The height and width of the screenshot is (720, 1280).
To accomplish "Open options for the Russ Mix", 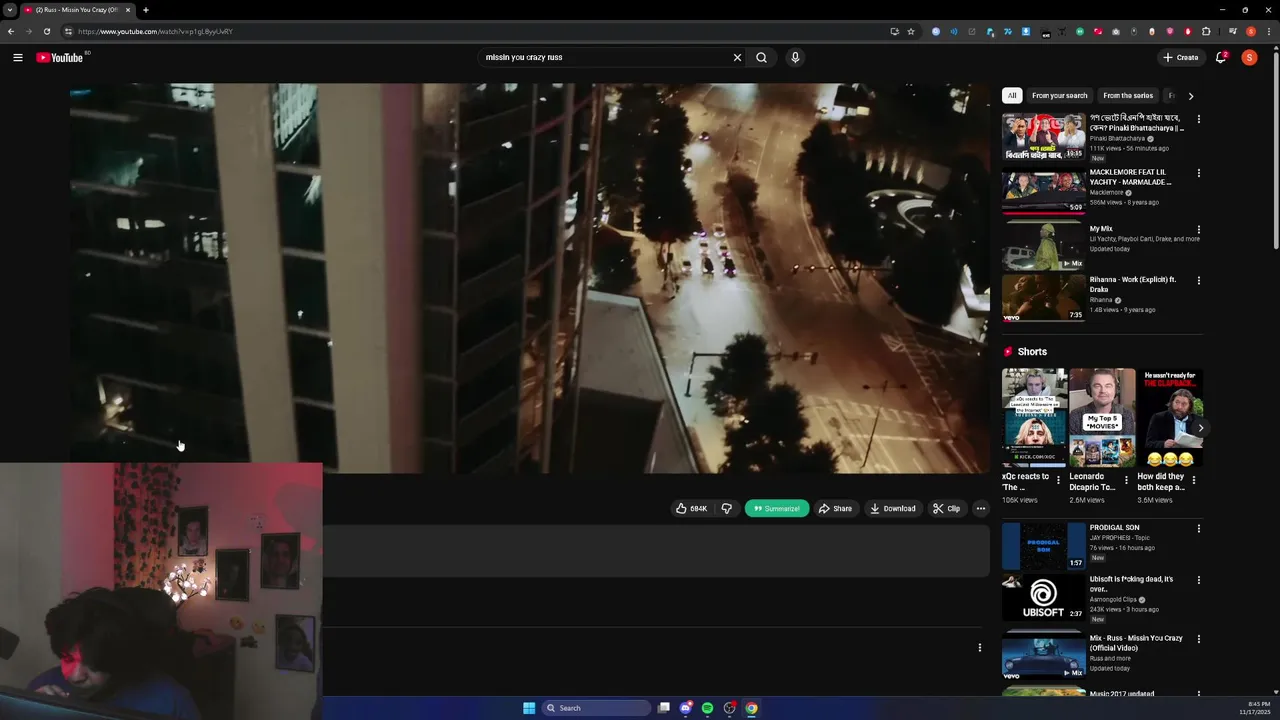I will click(x=1199, y=639).
